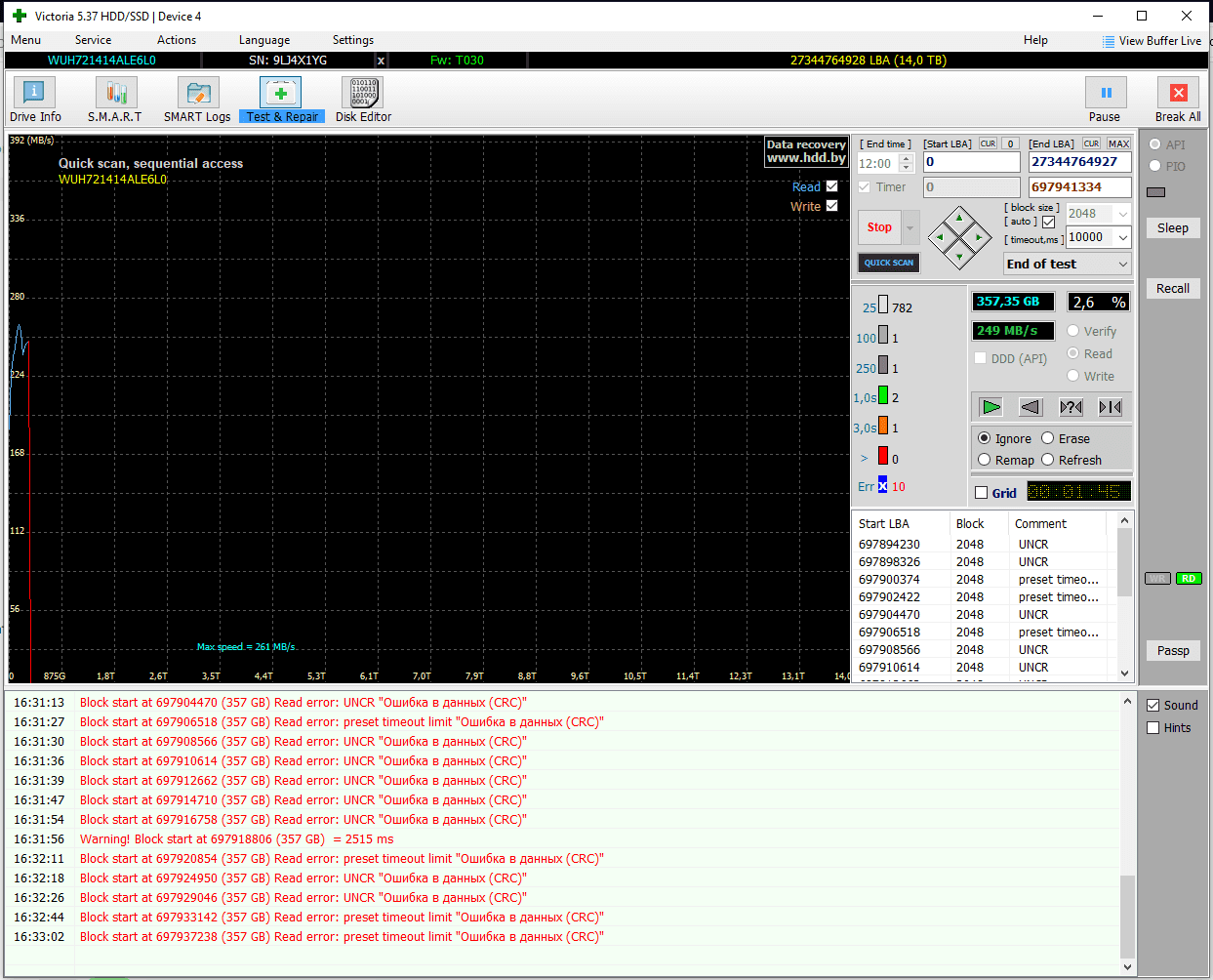
Task: Click the Break All icon
Action: (1178, 94)
